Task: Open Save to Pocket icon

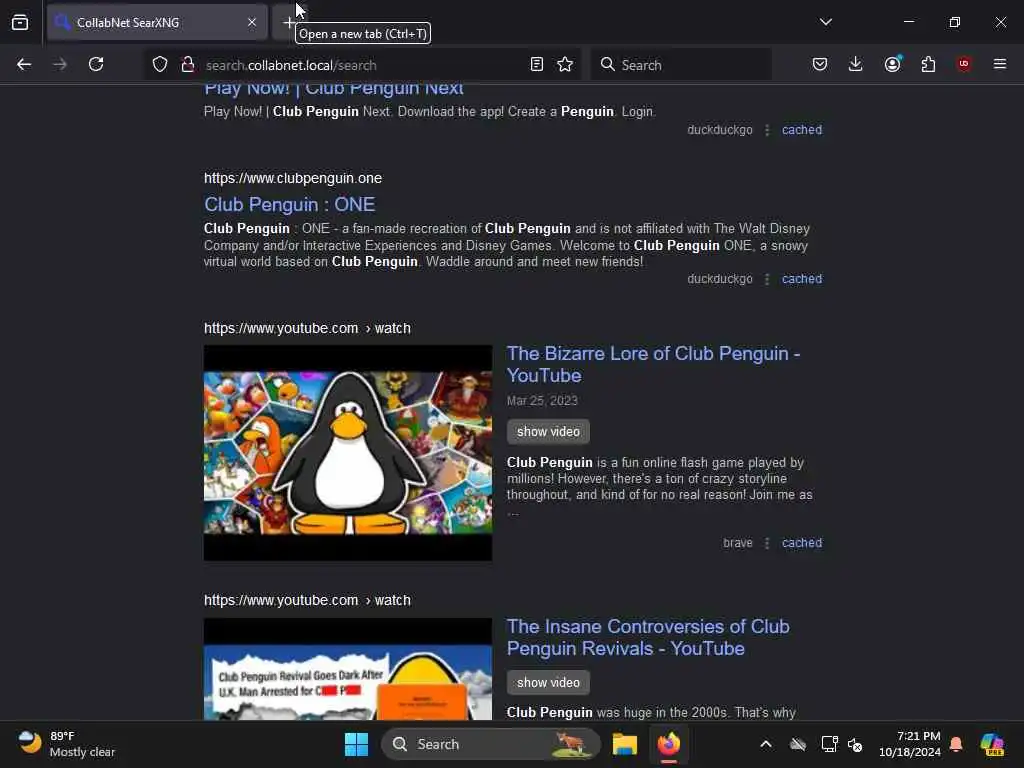Action: coord(820,64)
